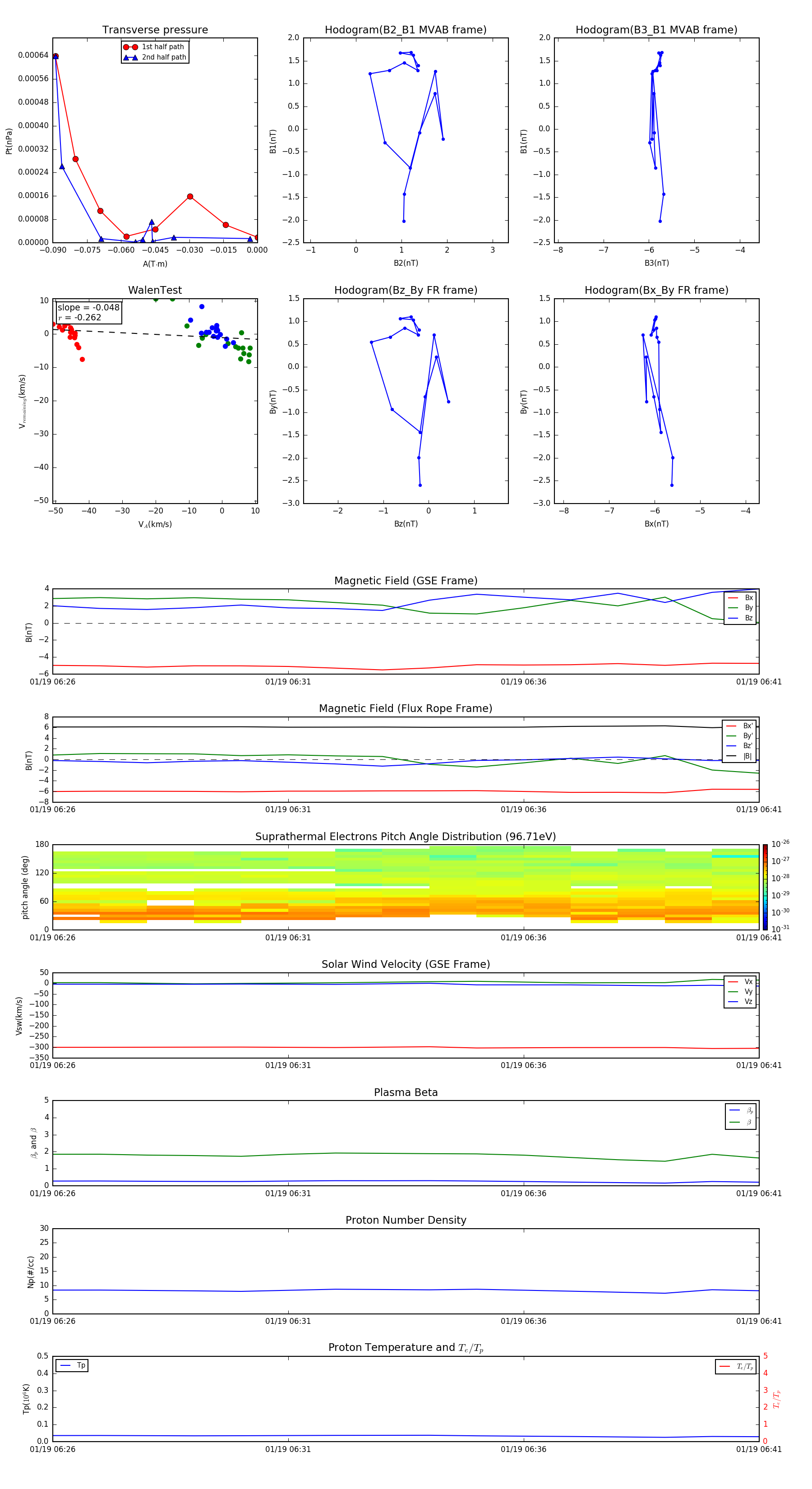Click '0.00064' tick in Transverse pressure
The width and height of the screenshot is (812, 1489).
33,55
